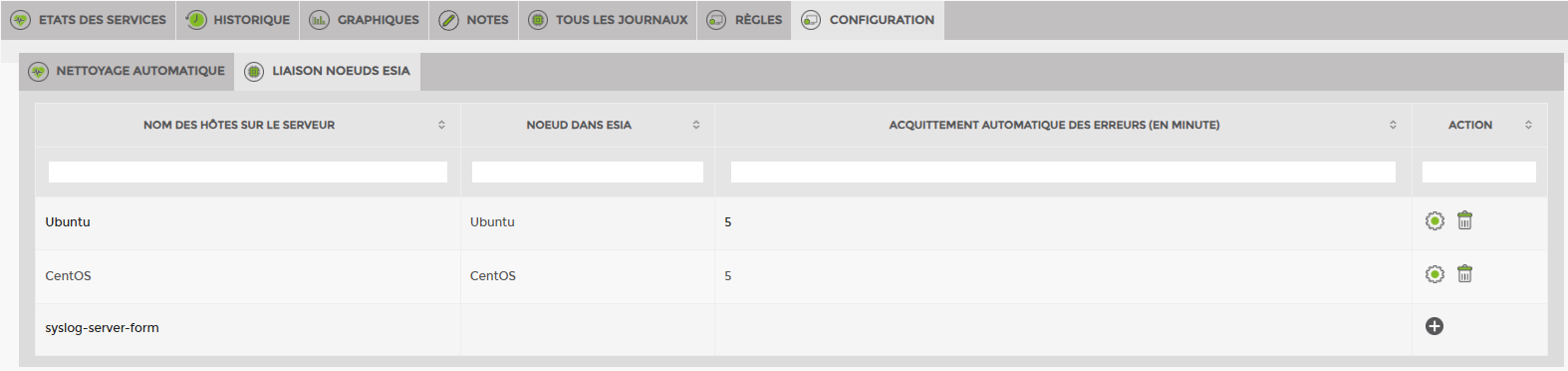Viewport: 1568px width, 371px height.
Task: Switch to the Règles tab
Action: point(744,20)
